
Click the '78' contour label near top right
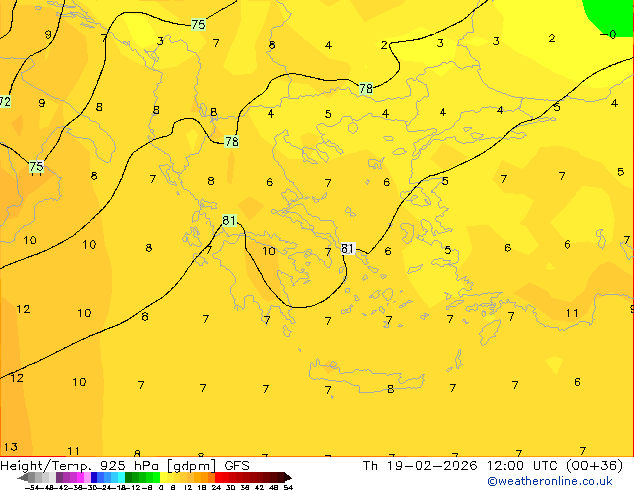[366, 89]
